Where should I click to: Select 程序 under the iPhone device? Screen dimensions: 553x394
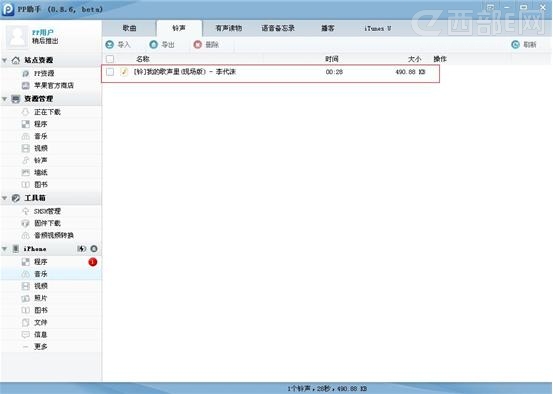(51, 262)
